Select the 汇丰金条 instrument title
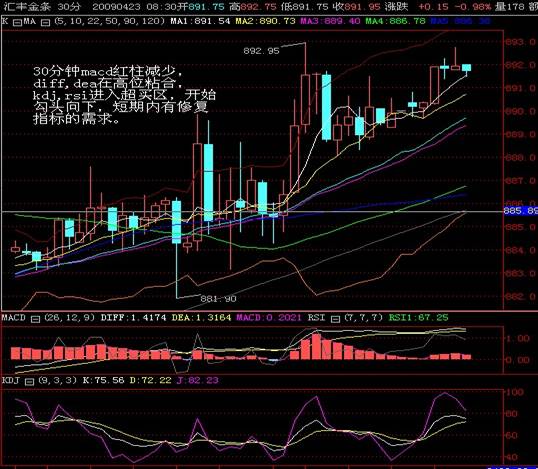538x469 pixels. pyautogui.click(x=26, y=7)
